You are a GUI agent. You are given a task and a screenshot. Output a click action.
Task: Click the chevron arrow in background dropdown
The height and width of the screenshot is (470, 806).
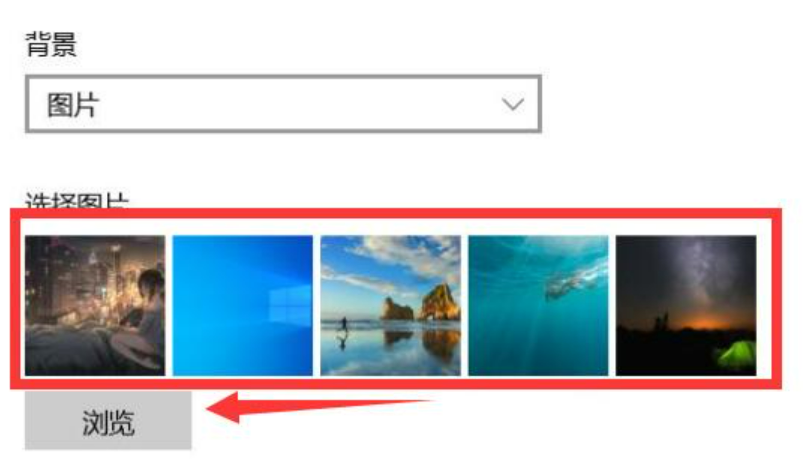coord(512,104)
